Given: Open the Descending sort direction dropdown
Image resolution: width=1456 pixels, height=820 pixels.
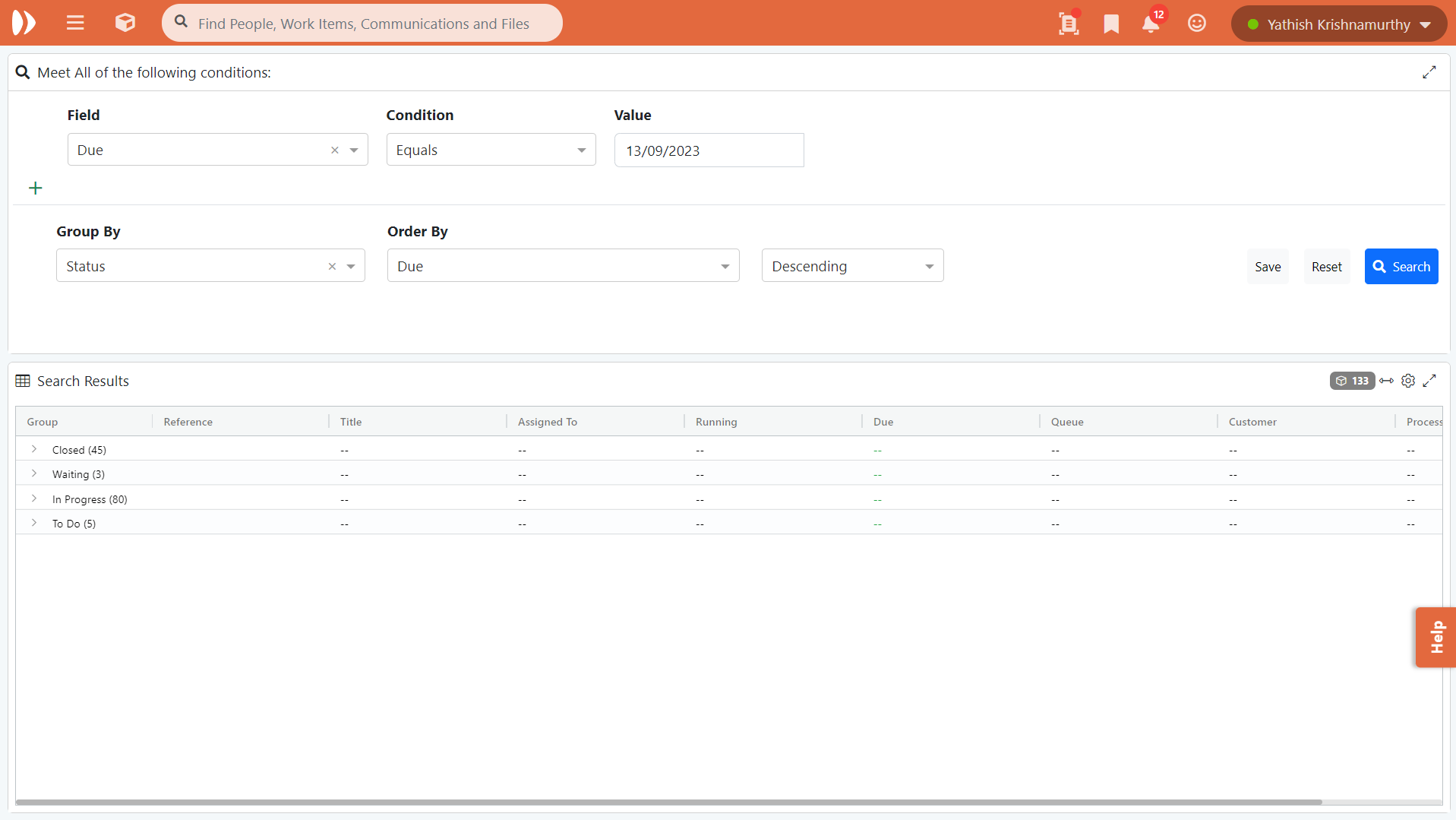Looking at the screenshot, I should [852, 267].
